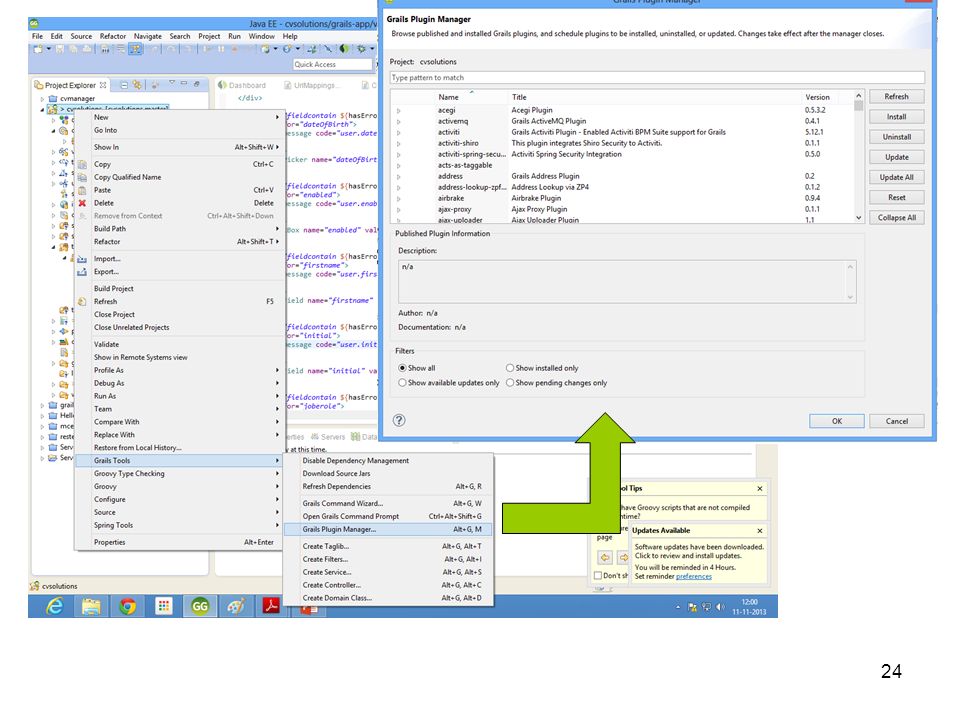Click the volume speaker icon in system tray

tap(721, 607)
